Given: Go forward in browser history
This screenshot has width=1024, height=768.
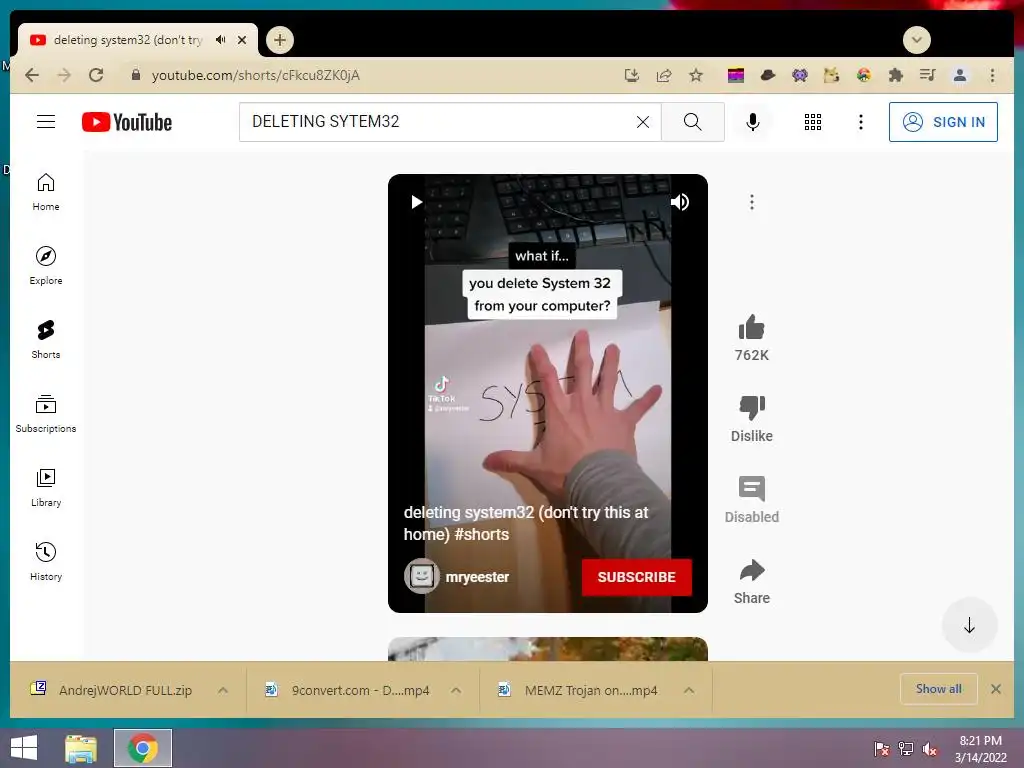Looking at the screenshot, I should [x=64, y=75].
